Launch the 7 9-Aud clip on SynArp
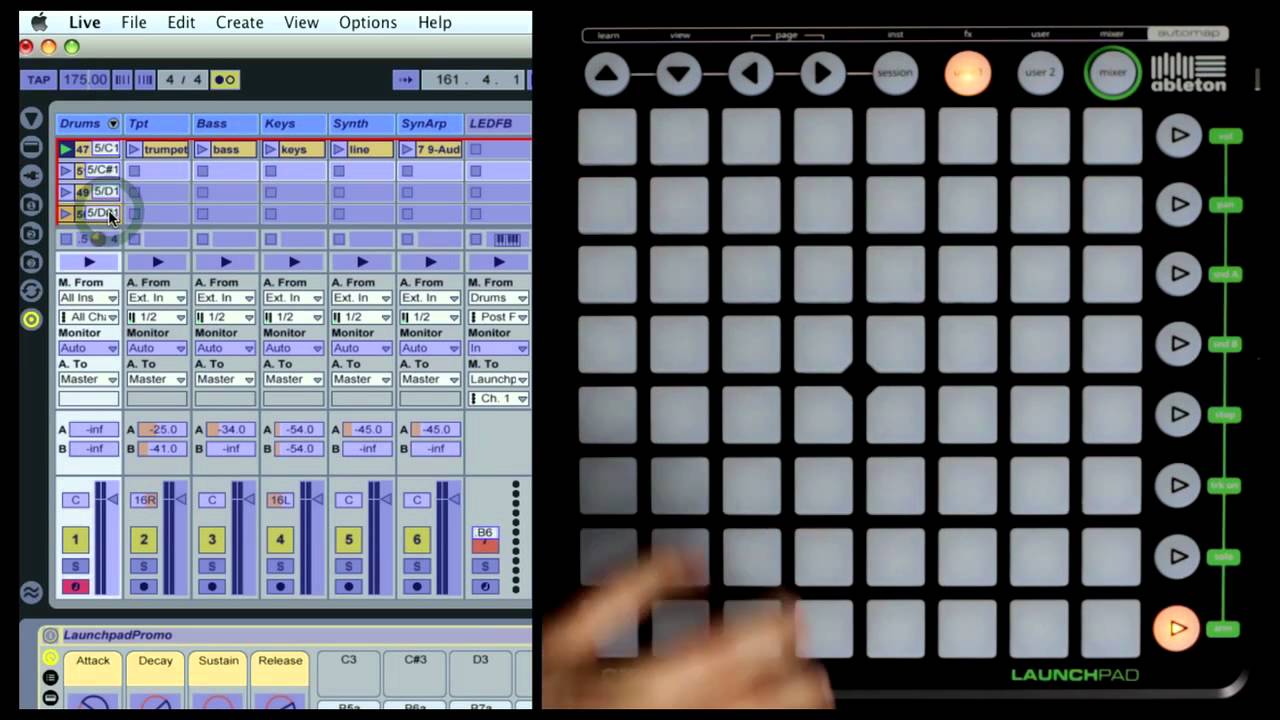 (407, 149)
